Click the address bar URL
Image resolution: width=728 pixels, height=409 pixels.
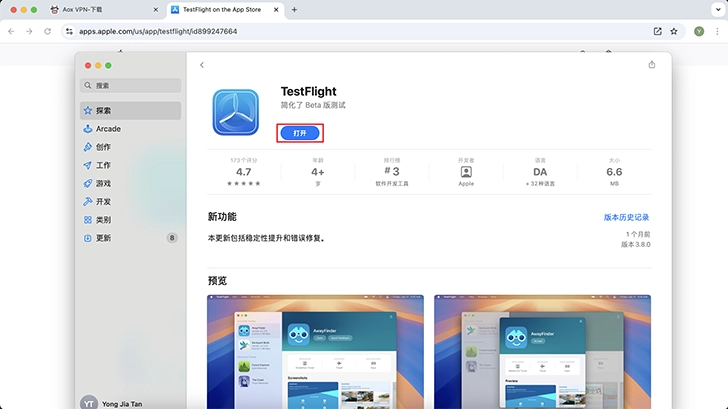[x=158, y=31]
